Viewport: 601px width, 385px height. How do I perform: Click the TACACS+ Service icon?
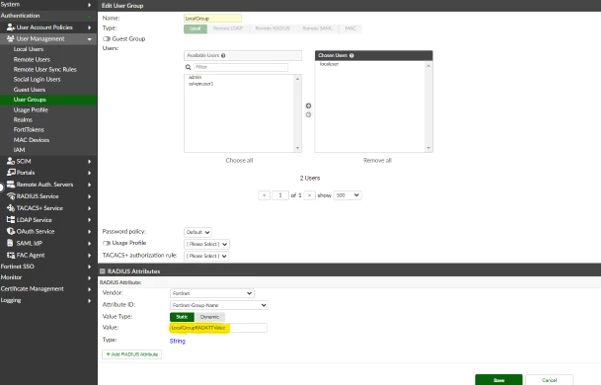pos(11,208)
